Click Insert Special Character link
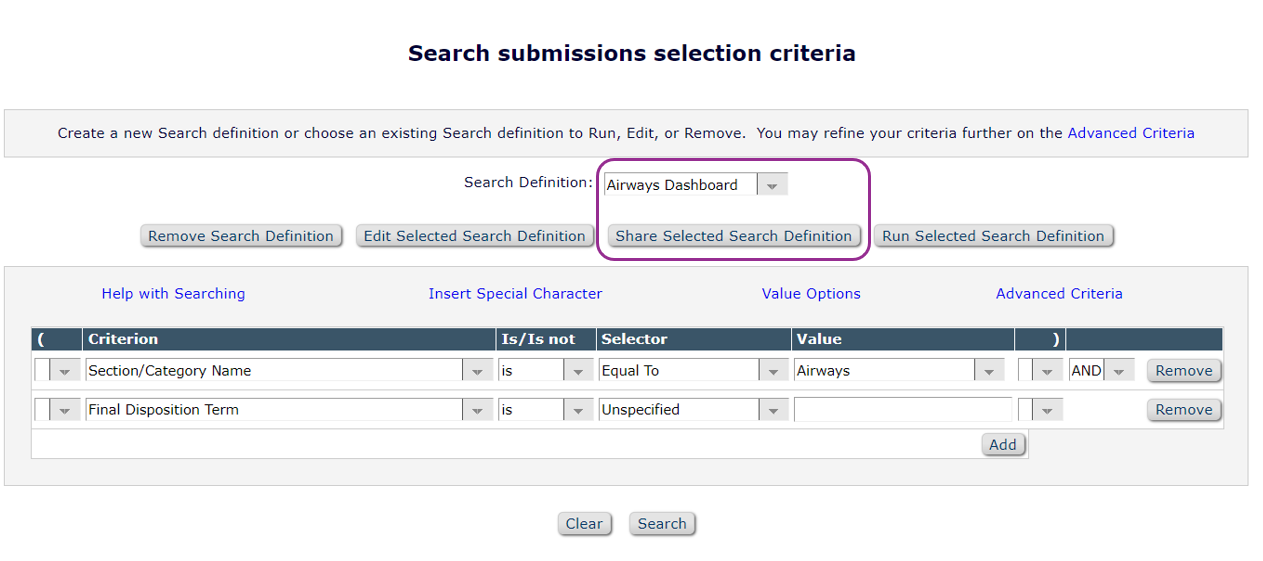 click(x=515, y=294)
